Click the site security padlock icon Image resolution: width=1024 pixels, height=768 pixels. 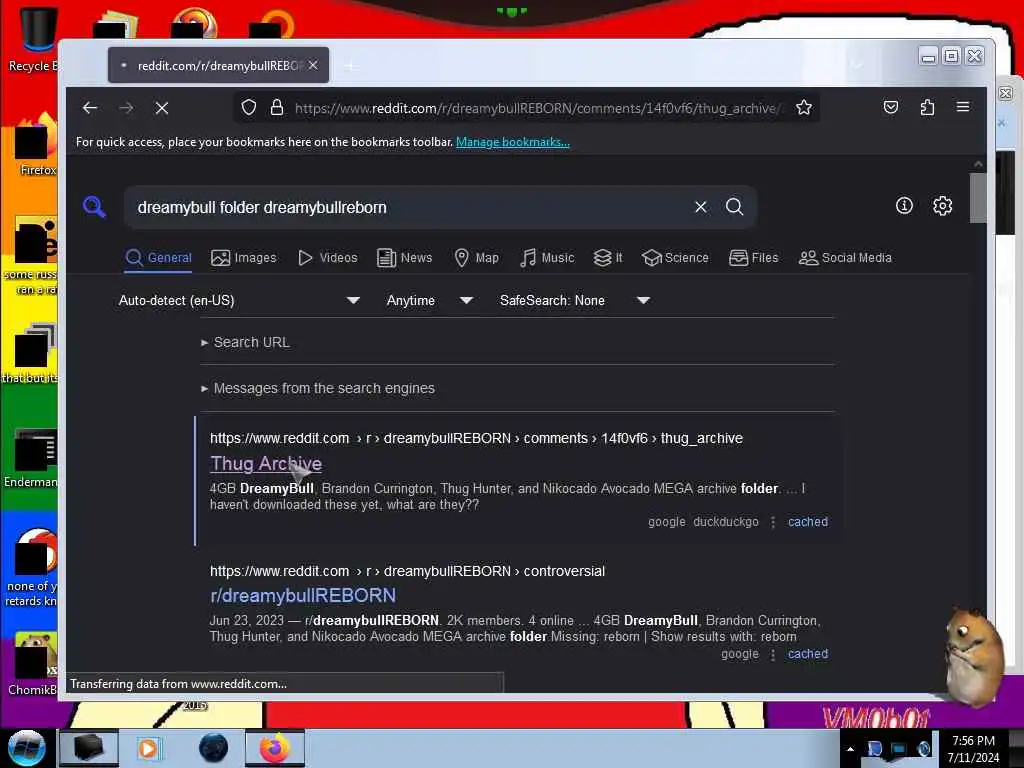[x=277, y=108]
